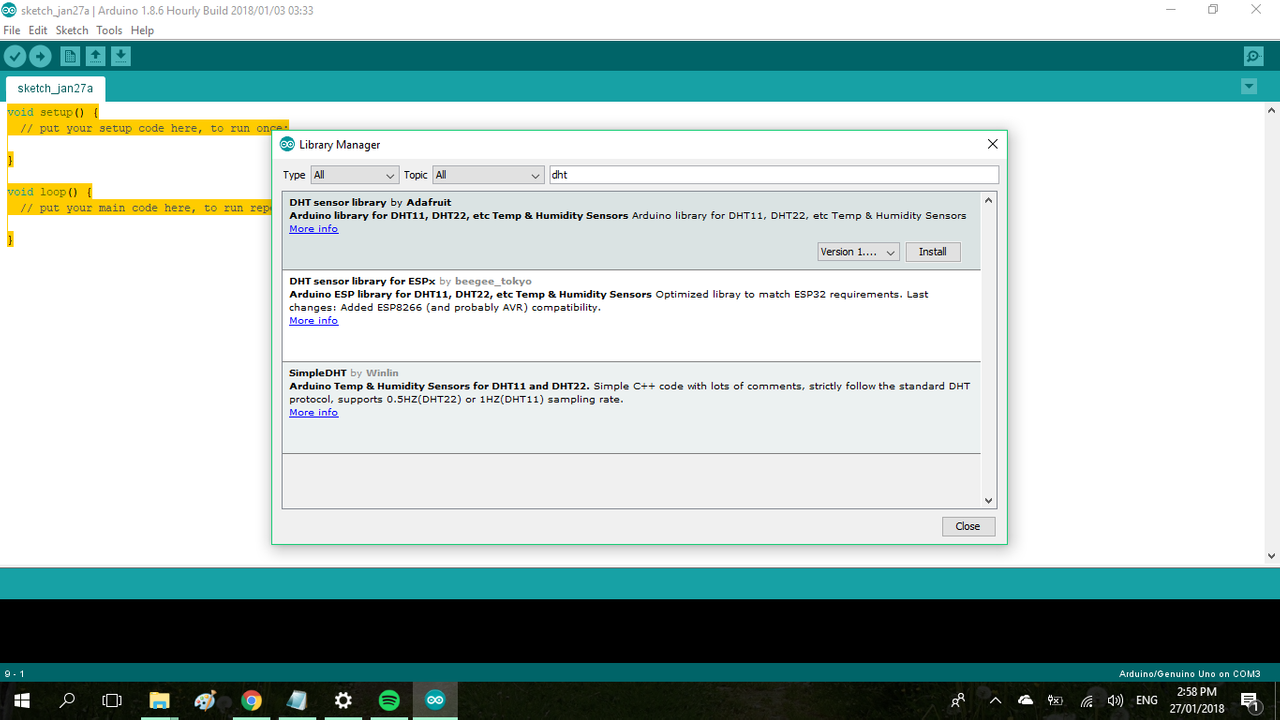Open the Tools menu
Screen dimensions: 1280x720
point(109,31)
